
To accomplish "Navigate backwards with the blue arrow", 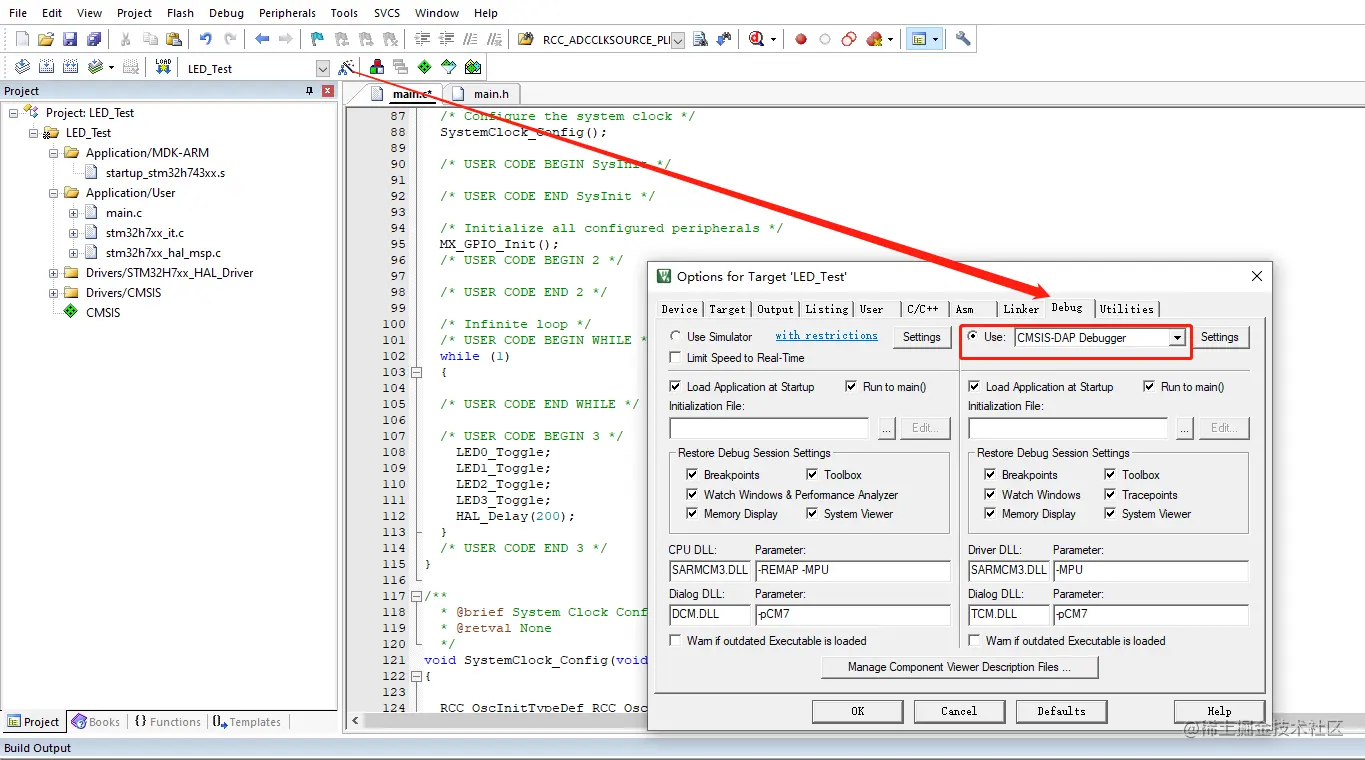I will point(262,39).
